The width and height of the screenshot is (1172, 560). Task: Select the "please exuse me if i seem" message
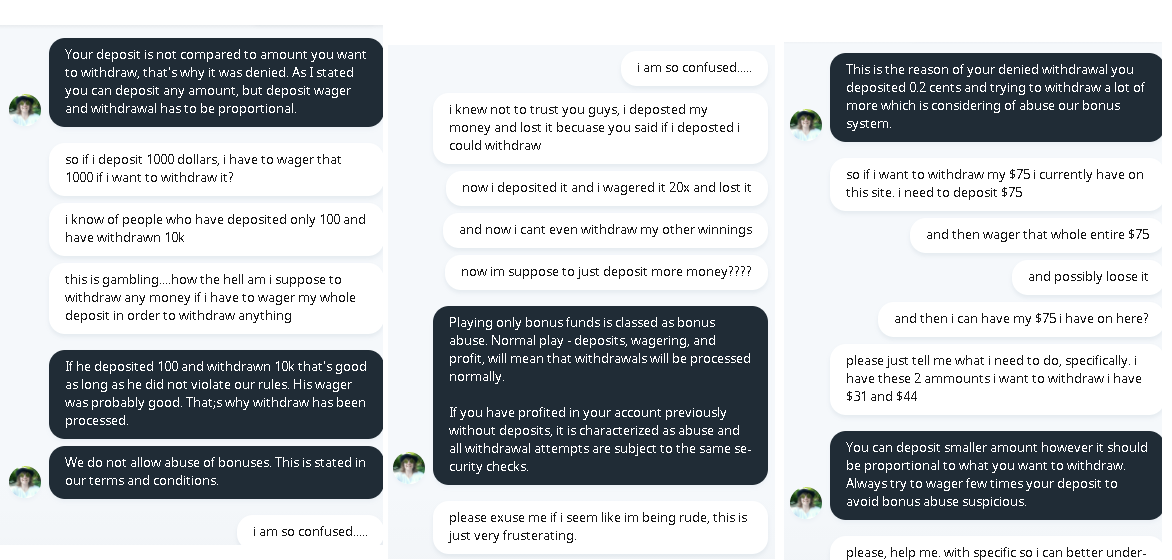click(x=600, y=527)
